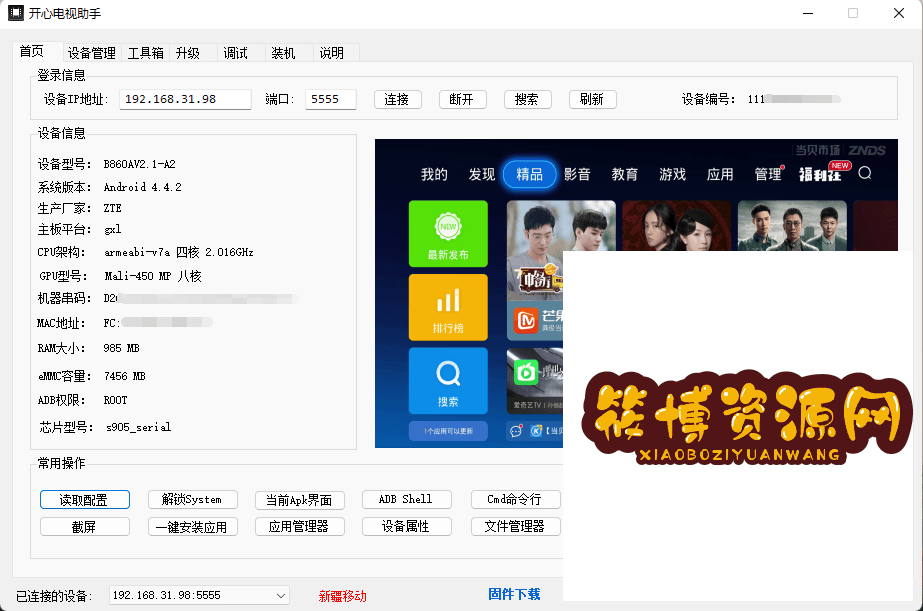Click the 读取配置 button

85,500
